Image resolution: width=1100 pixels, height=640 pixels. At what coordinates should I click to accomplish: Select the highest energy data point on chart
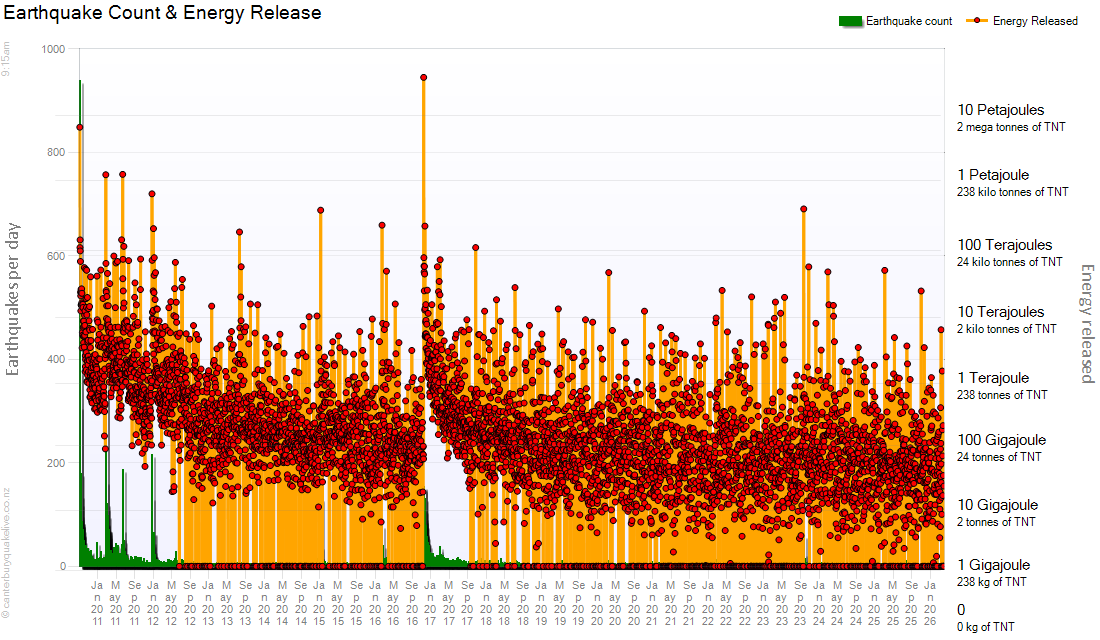(x=424, y=77)
